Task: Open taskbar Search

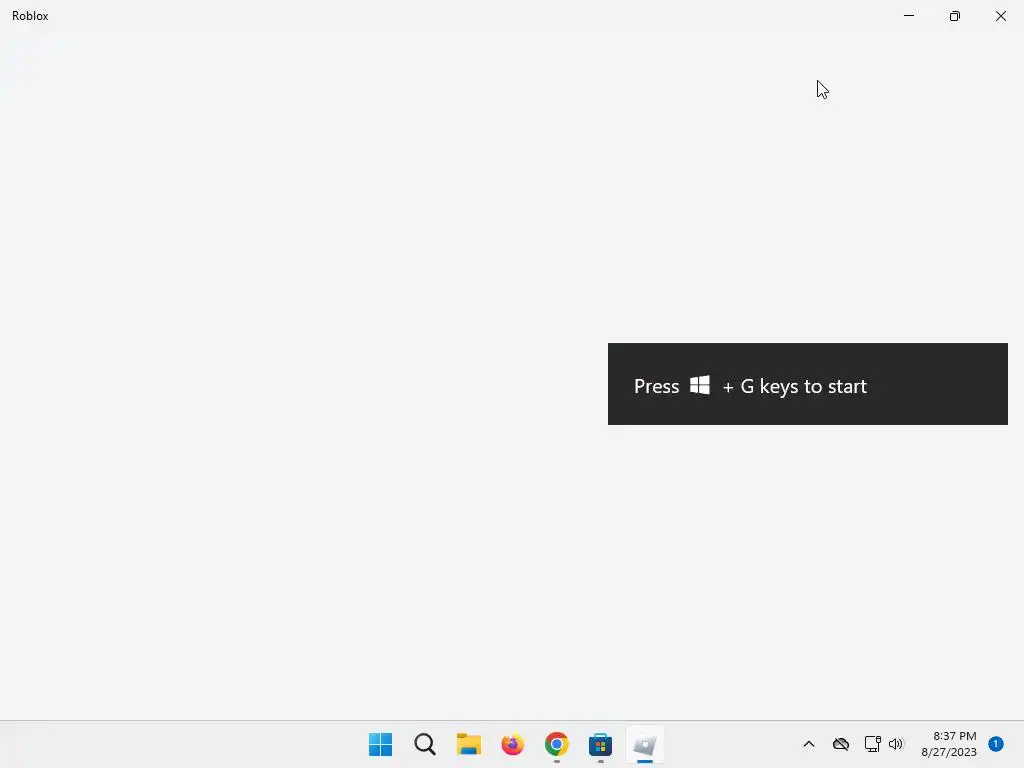Action: [x=424, y=744]
